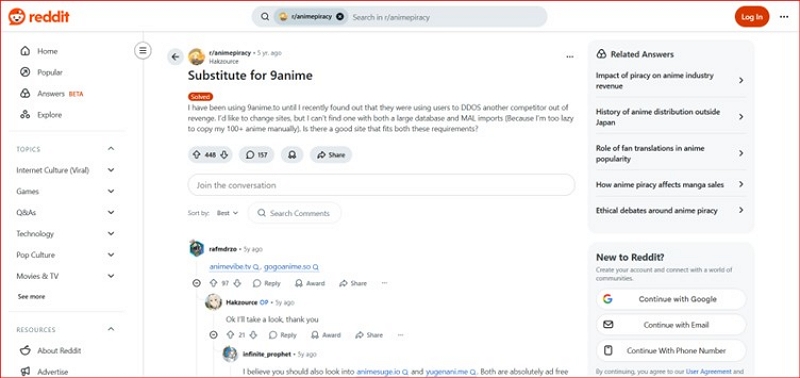Give an award to the post
Image resolution: width=800 pixels, height=378 pixels.
pos(292,155)
